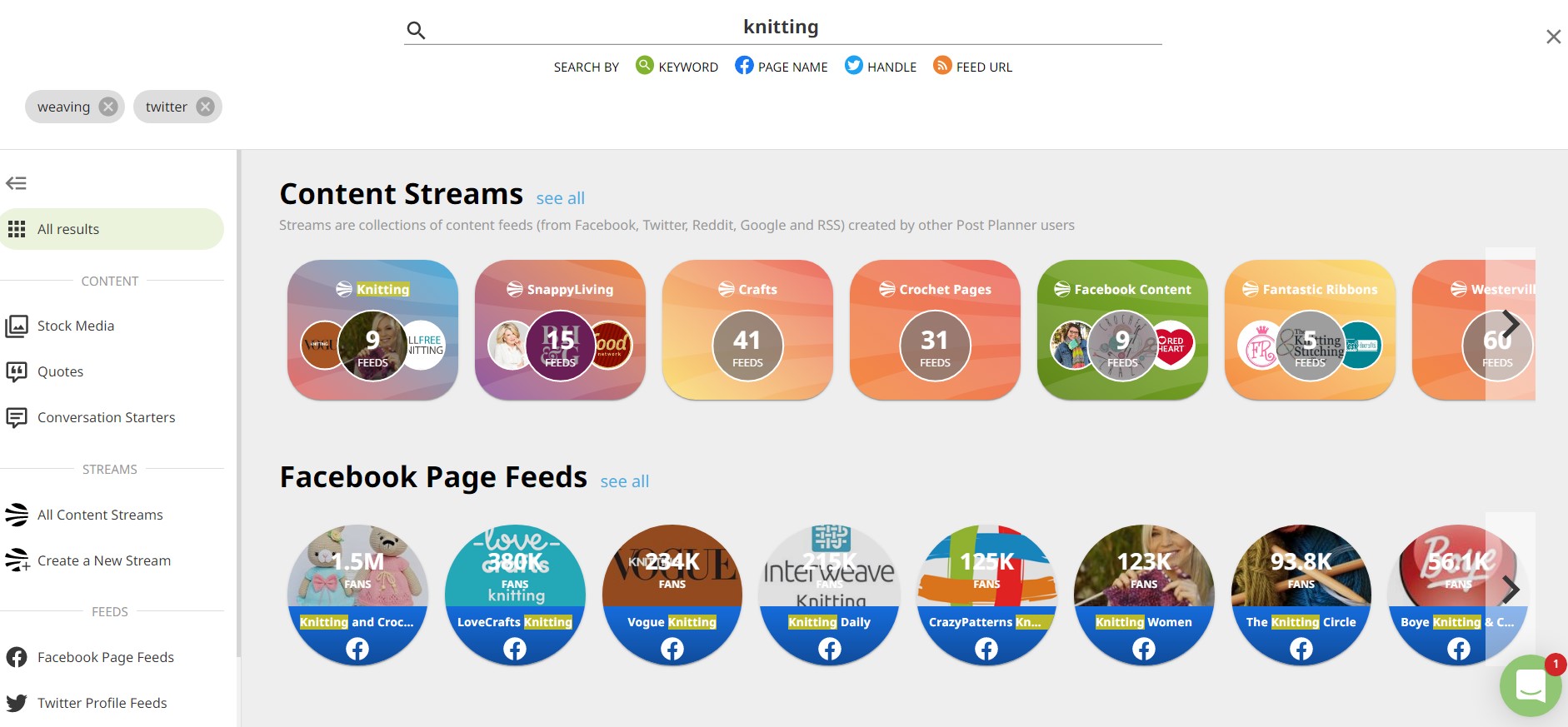The height and width of the screenshot is (727, 1568).
Task: Open LoveCrafts Knitting page feed
Action: point(515,595)
